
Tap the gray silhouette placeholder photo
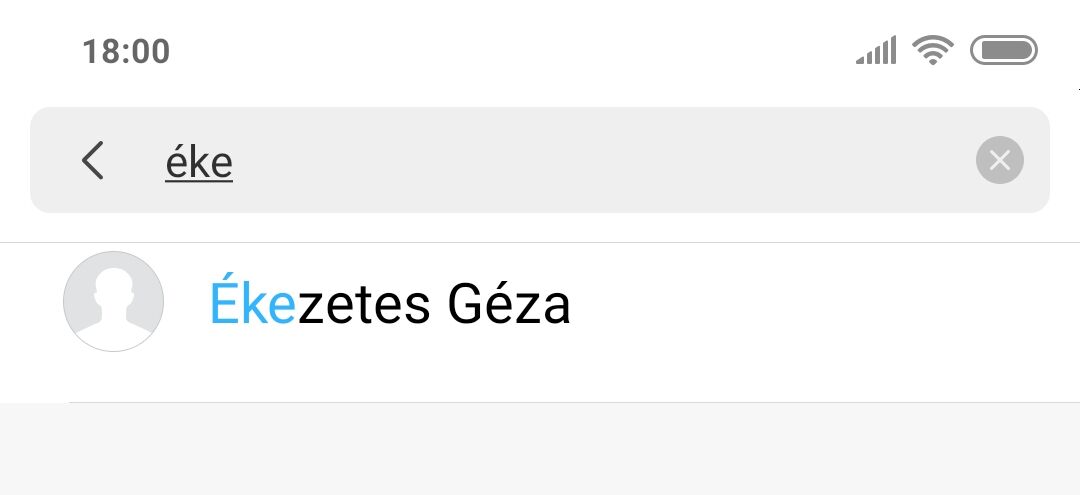click(x=114, y=302)
